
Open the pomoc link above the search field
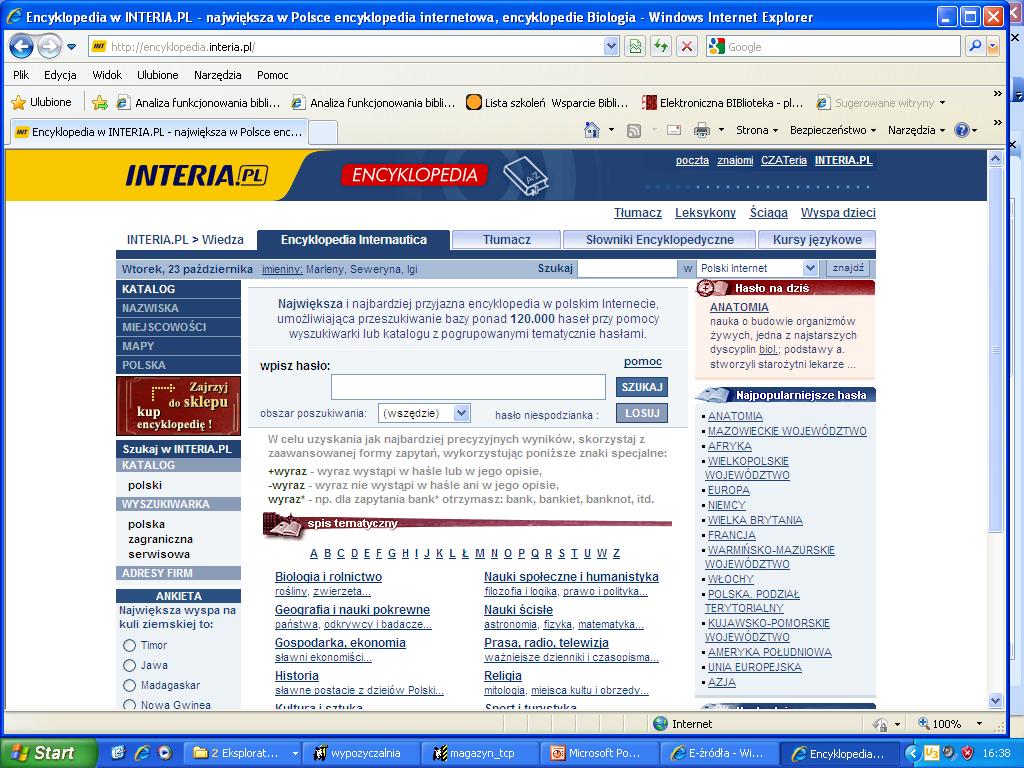[x=643, y=362]
